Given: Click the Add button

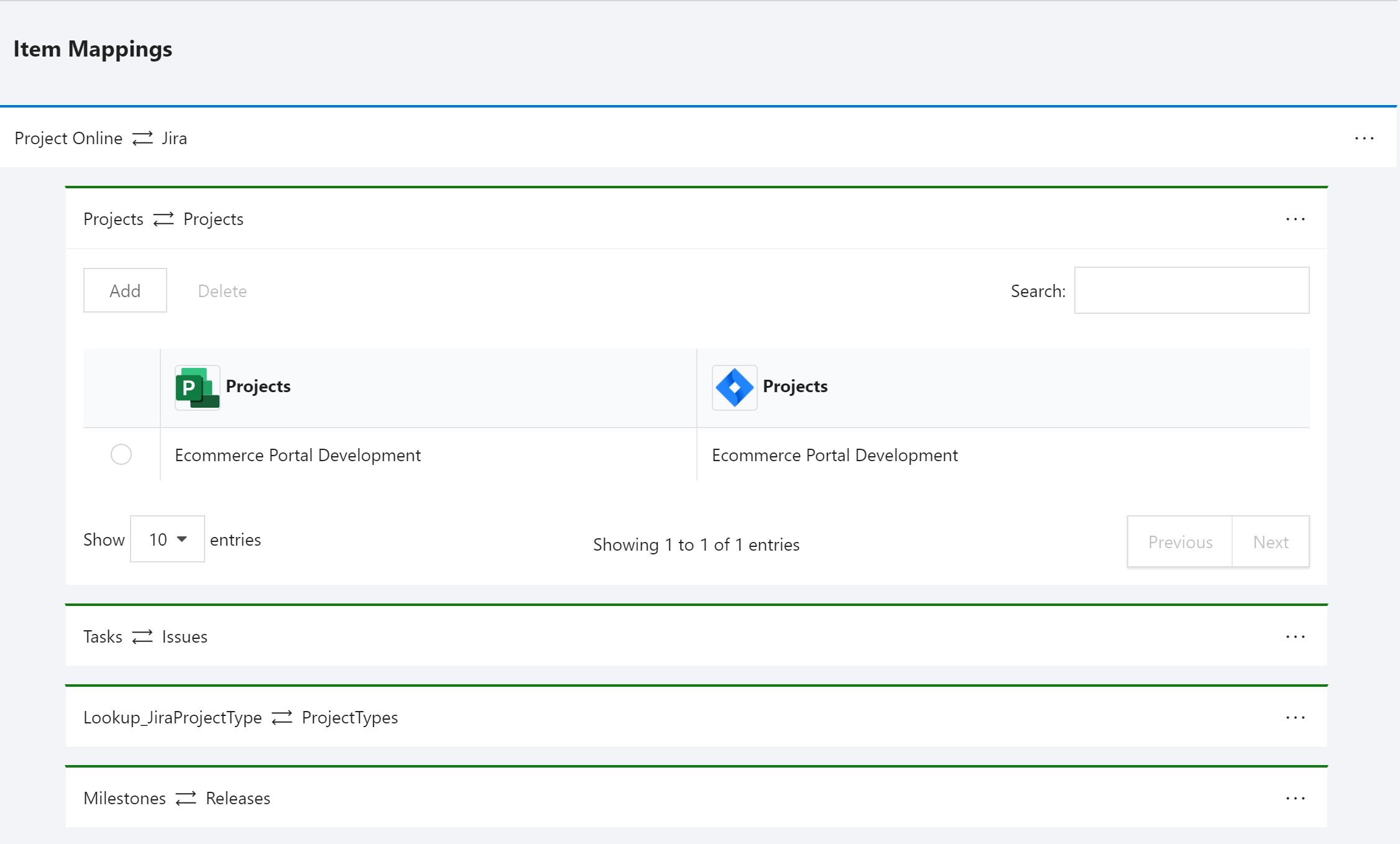Looking at the screenshot, I should (x=125, y=290).
